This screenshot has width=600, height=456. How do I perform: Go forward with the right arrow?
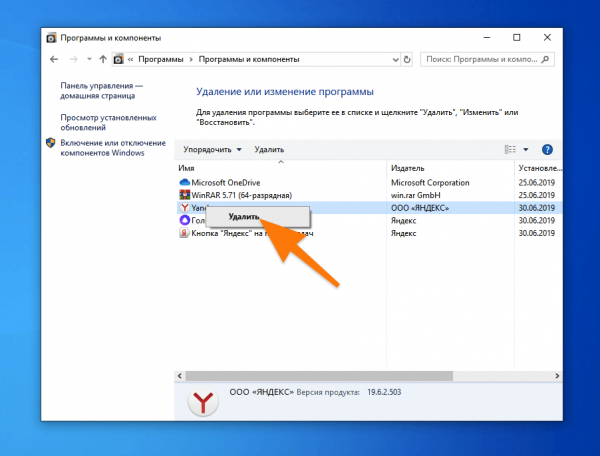[74, 59]
